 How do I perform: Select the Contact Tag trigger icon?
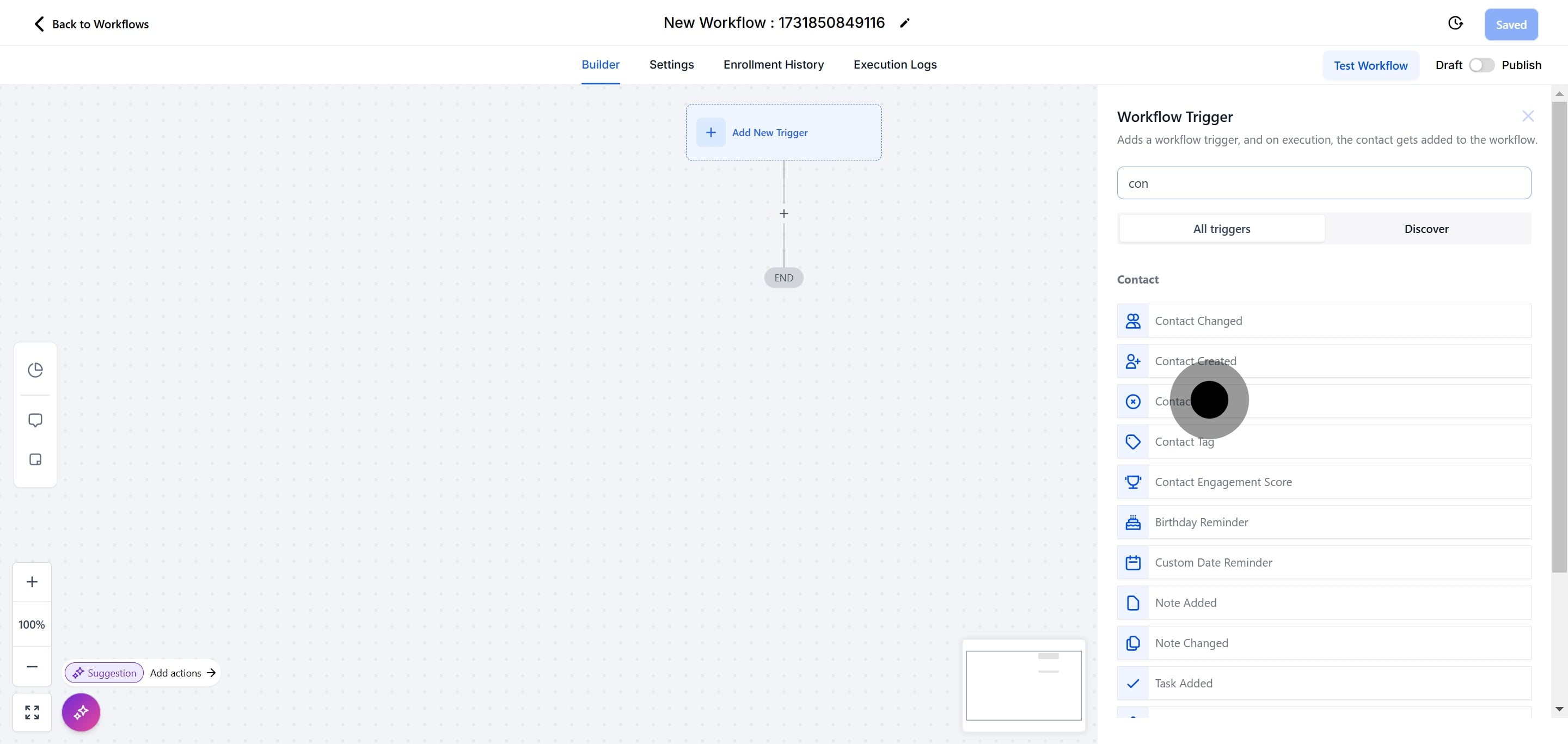tap(1133, 441)
